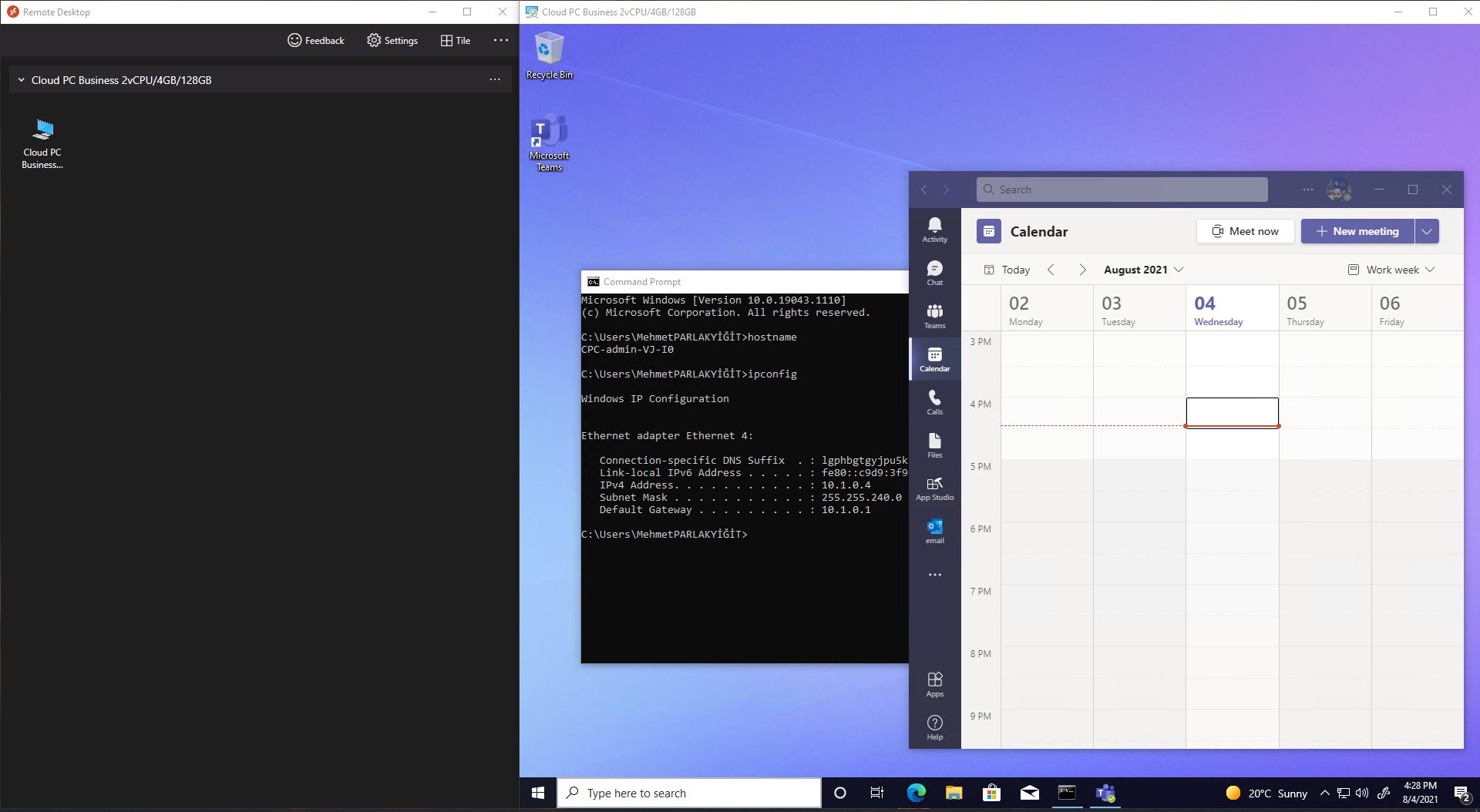This screenshot has width=1480, height=812.
Task: Open App Studio in Teams sidebar
Action: click(x=934, y=488)
